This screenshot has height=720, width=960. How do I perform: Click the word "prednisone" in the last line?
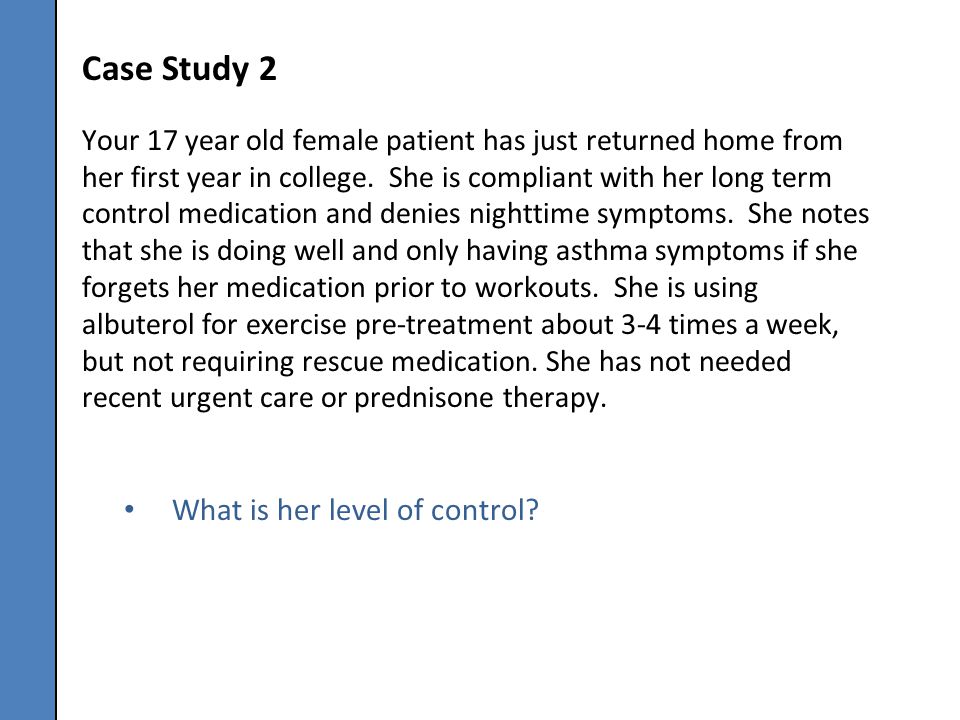[x=424, y=399]
